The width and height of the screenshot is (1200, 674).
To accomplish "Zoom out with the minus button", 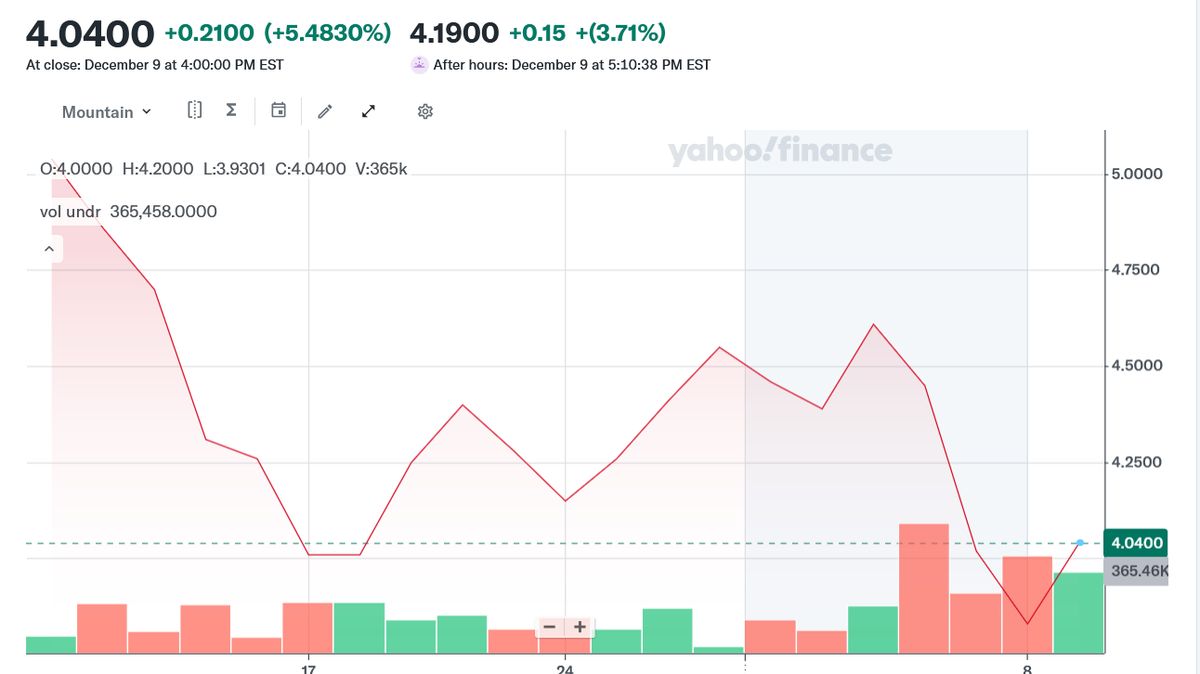I will click(x=549, y=627).
